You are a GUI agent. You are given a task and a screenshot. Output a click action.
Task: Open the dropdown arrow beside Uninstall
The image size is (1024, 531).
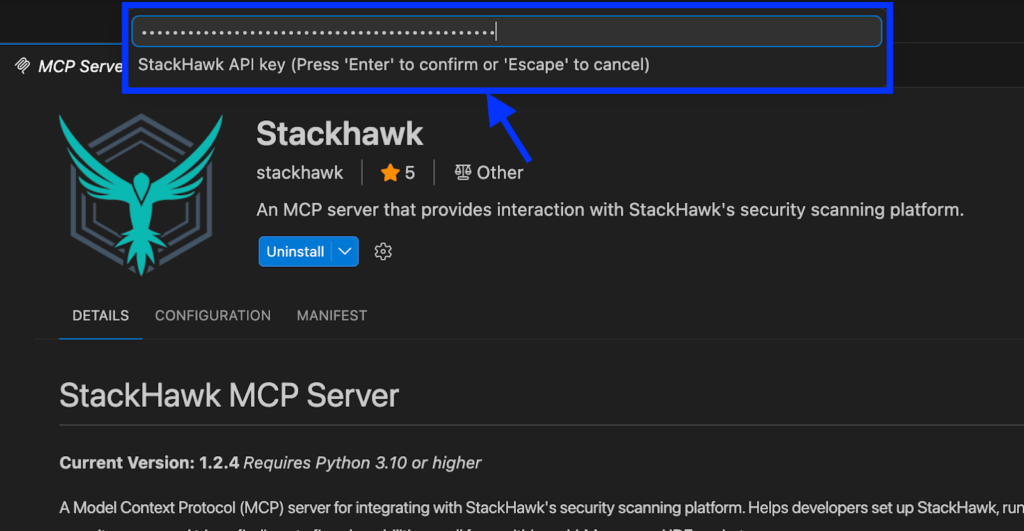tap(345, 251)
